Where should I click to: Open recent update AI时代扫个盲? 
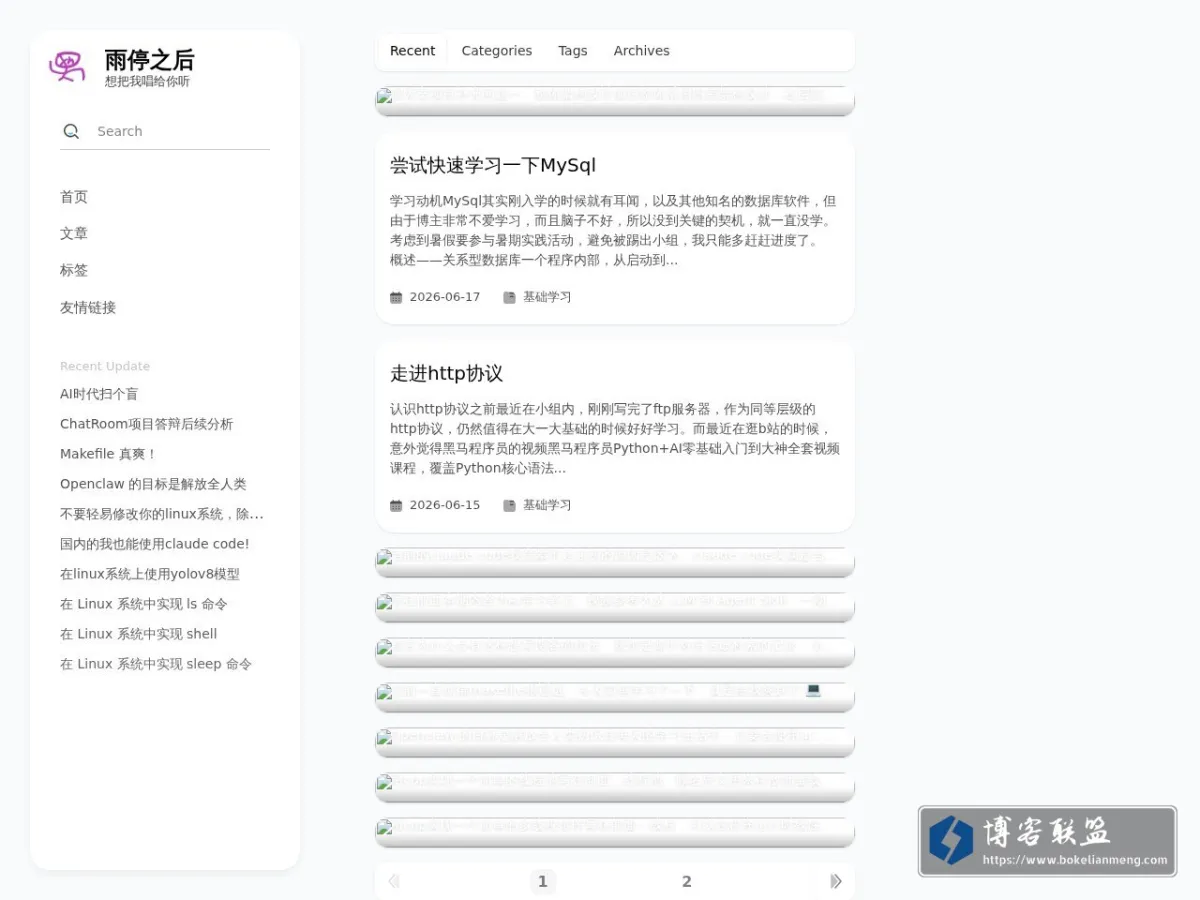pos(99,394)
